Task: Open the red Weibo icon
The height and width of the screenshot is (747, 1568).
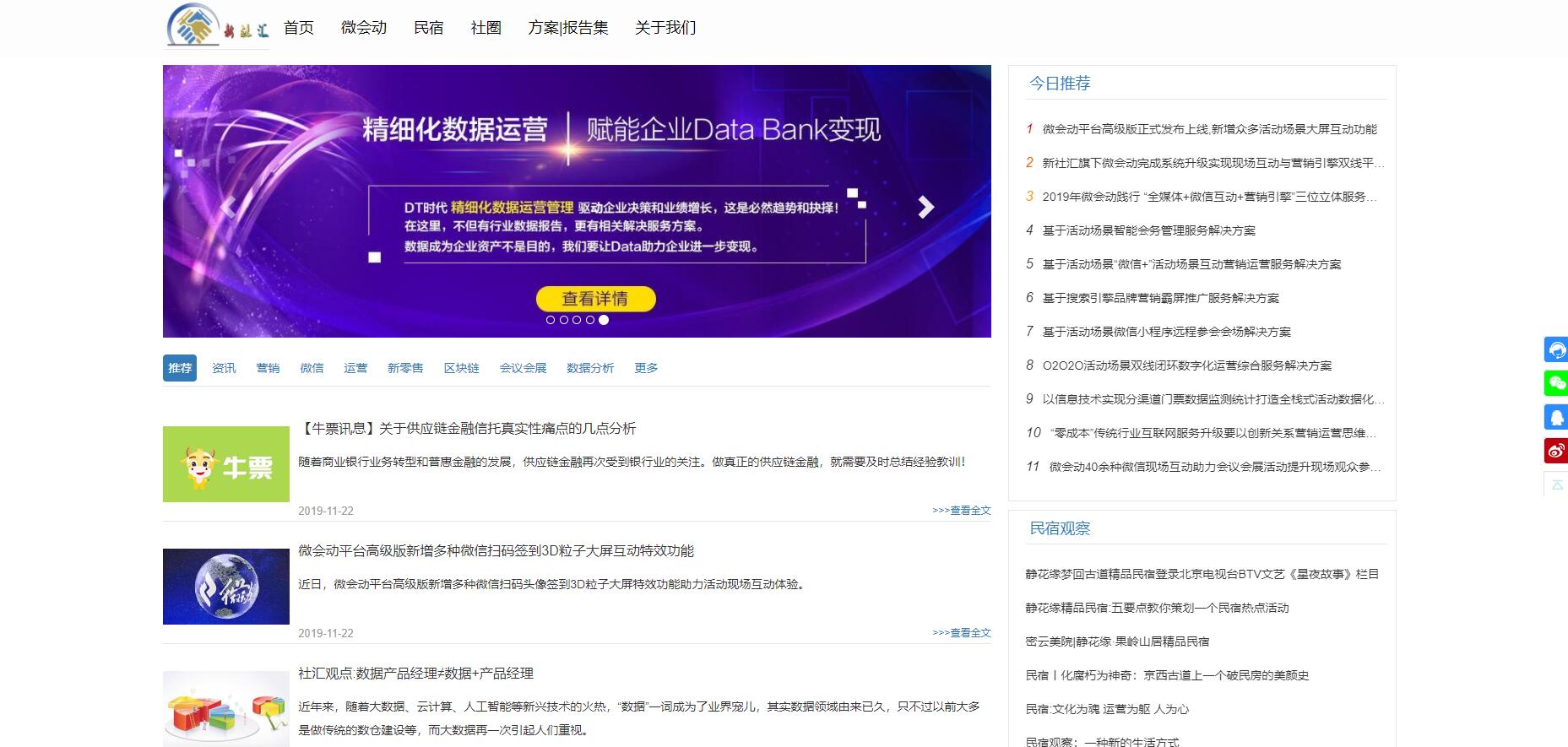Action: point(1556,451)
